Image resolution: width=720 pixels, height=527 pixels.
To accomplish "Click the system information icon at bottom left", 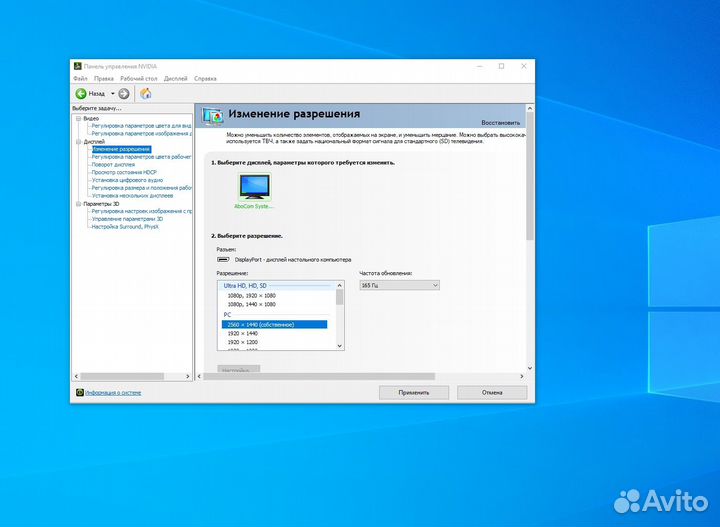I will 80,393.
